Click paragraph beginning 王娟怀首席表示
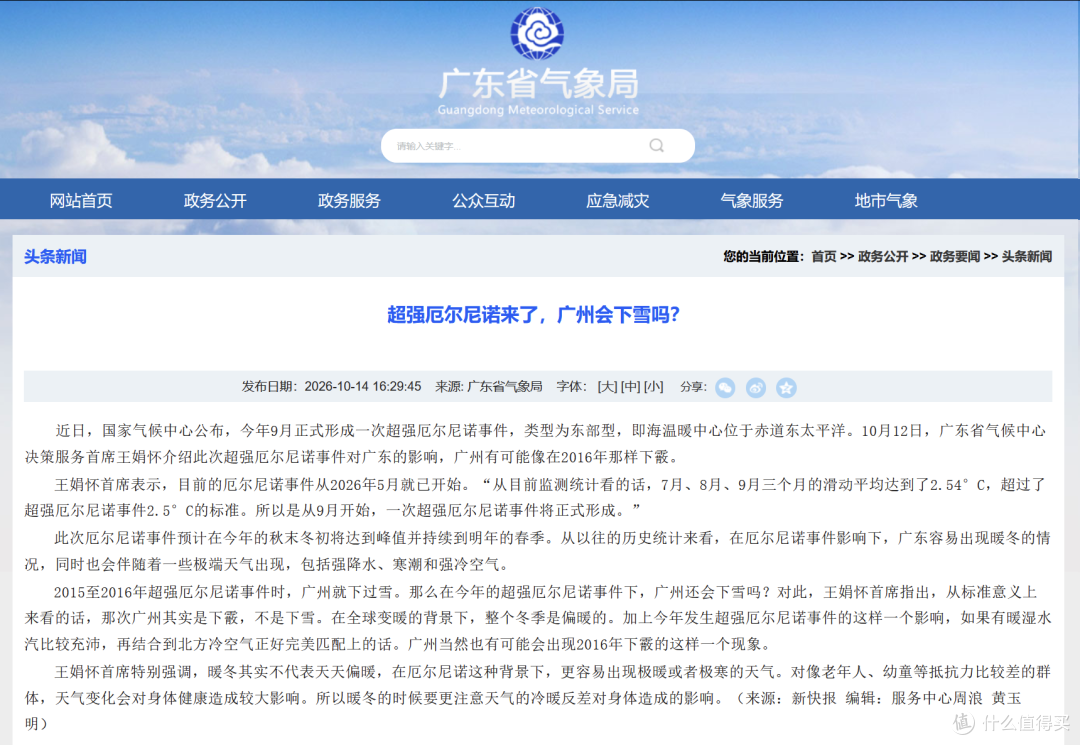The image size is (1080, 745). coord(535,497)
